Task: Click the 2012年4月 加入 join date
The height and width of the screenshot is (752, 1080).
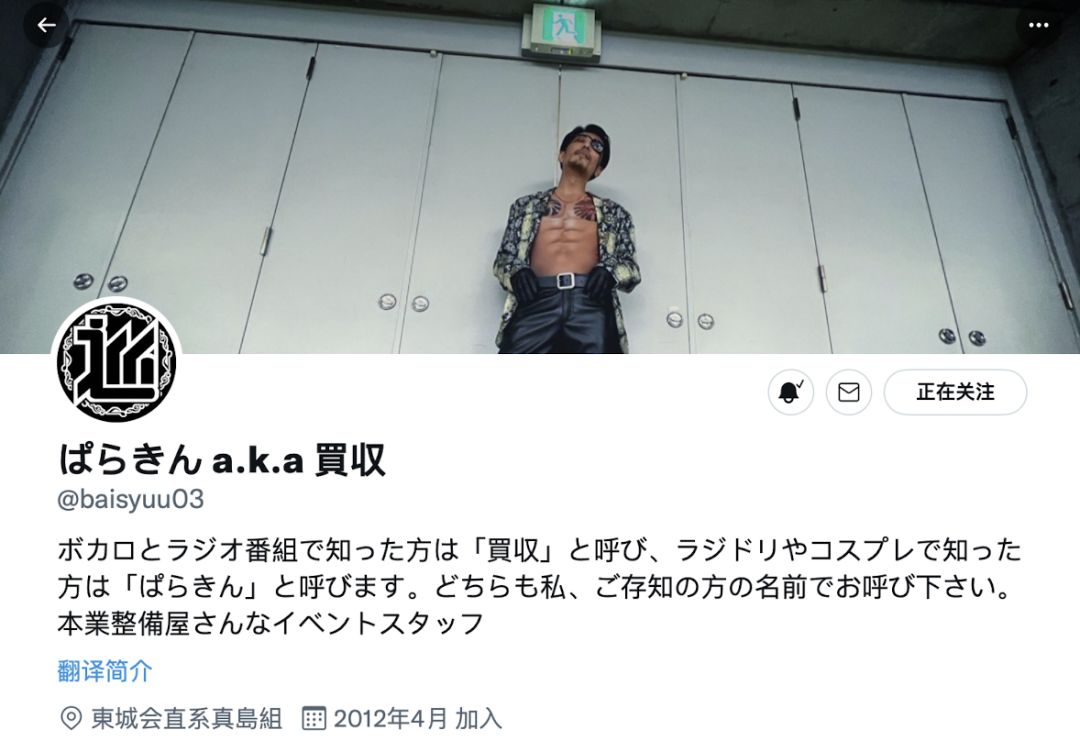Action: click(x=417, y=718)
